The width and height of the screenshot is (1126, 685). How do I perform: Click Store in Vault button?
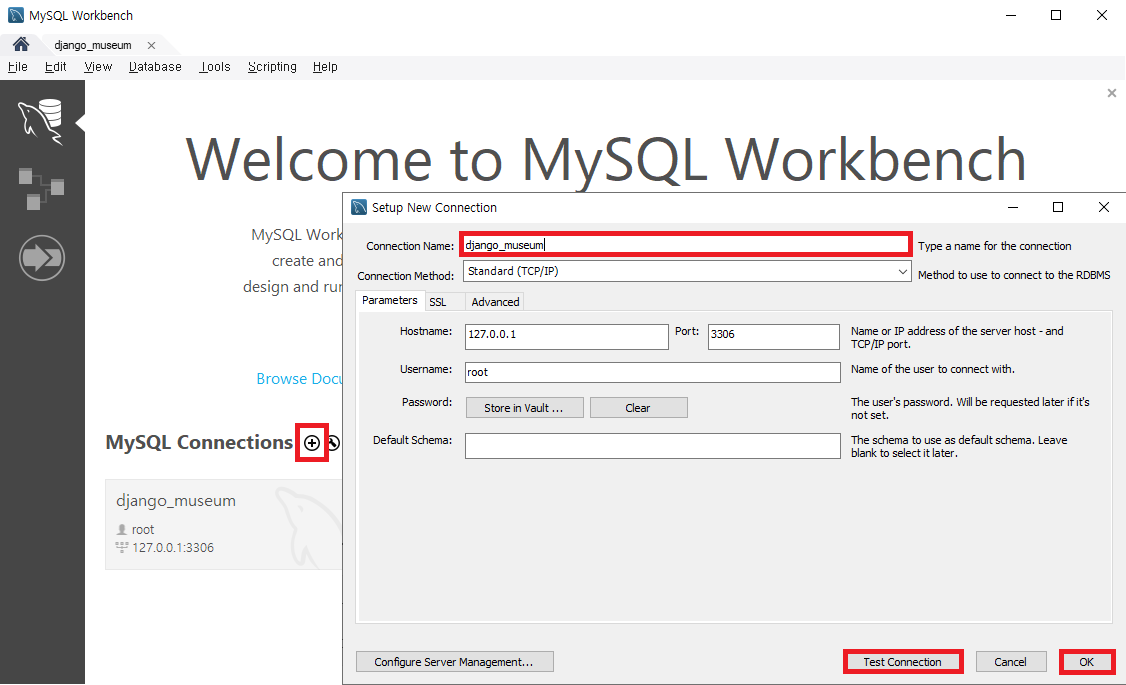[x=524, y=408]
